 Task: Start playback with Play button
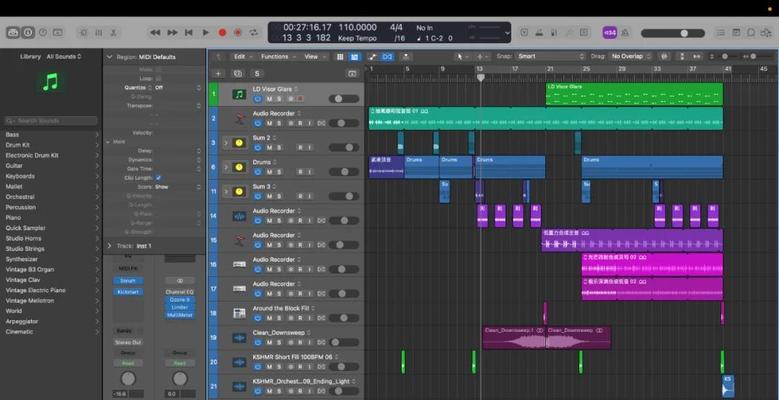click(x=206, y=33)
